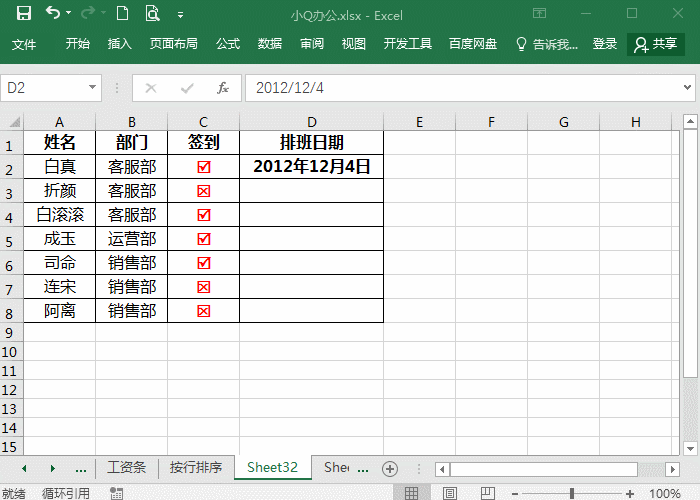Open Ribbon Display Options icon
700x500 pixels.
539,13
